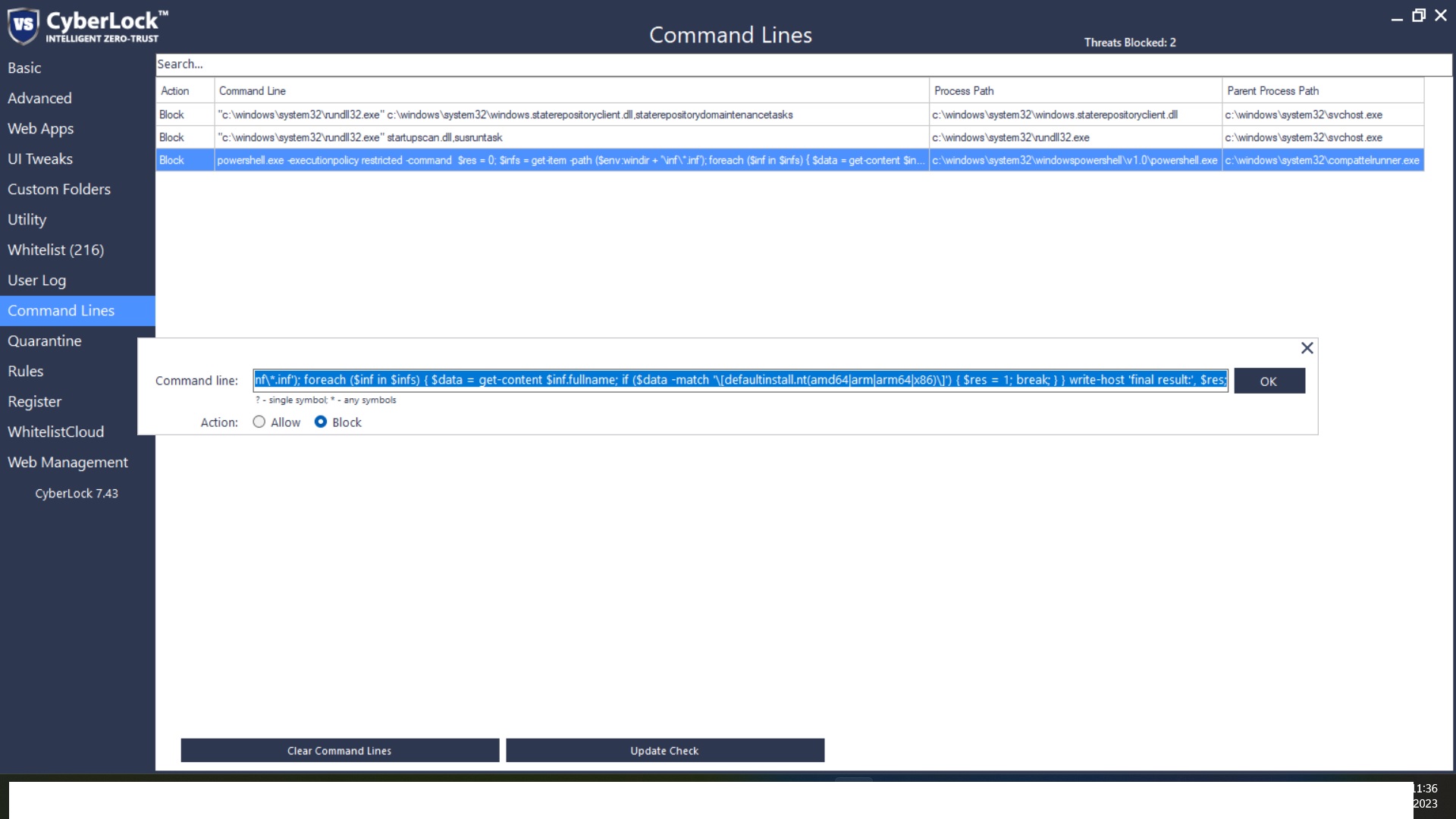
Task: Sort by the Process Path column header
Action: pyautogui.click(x=1074, y=91)
